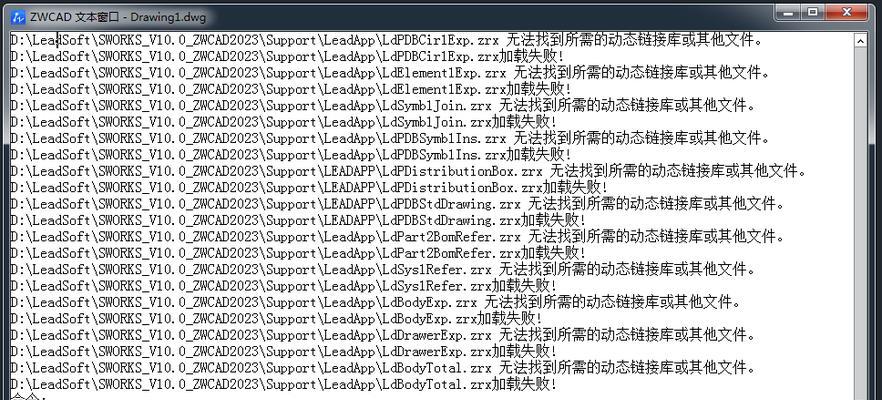This screenshot has height=400, width=882.
Task: Click the LdBodyTotal.zrx 无法找到 error line
Action: pyautogui.click(x=382, y=368)
